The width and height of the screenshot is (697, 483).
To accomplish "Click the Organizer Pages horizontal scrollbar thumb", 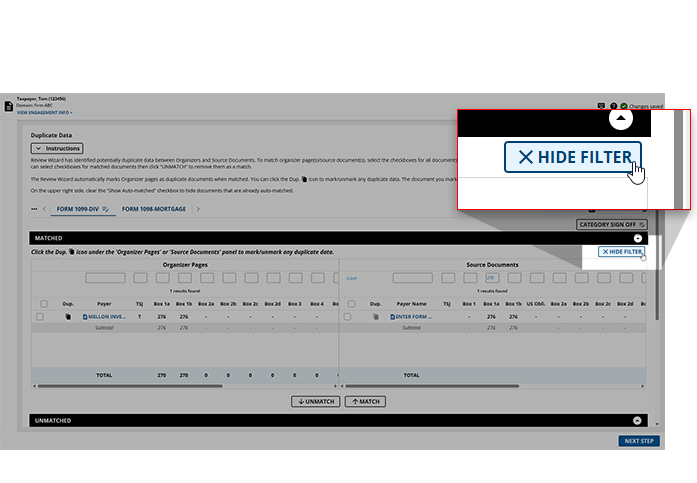I will coord(130,386).
